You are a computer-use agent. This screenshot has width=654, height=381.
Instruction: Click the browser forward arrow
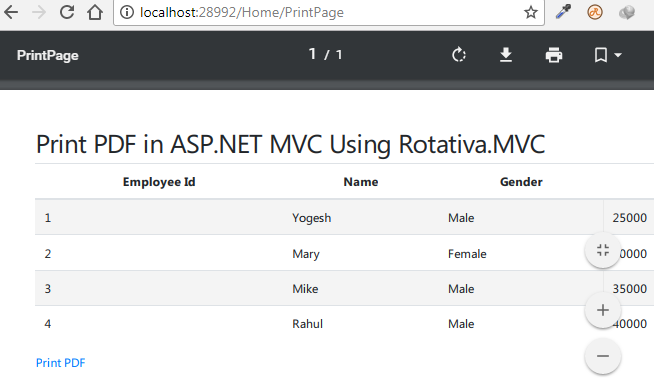39,12
